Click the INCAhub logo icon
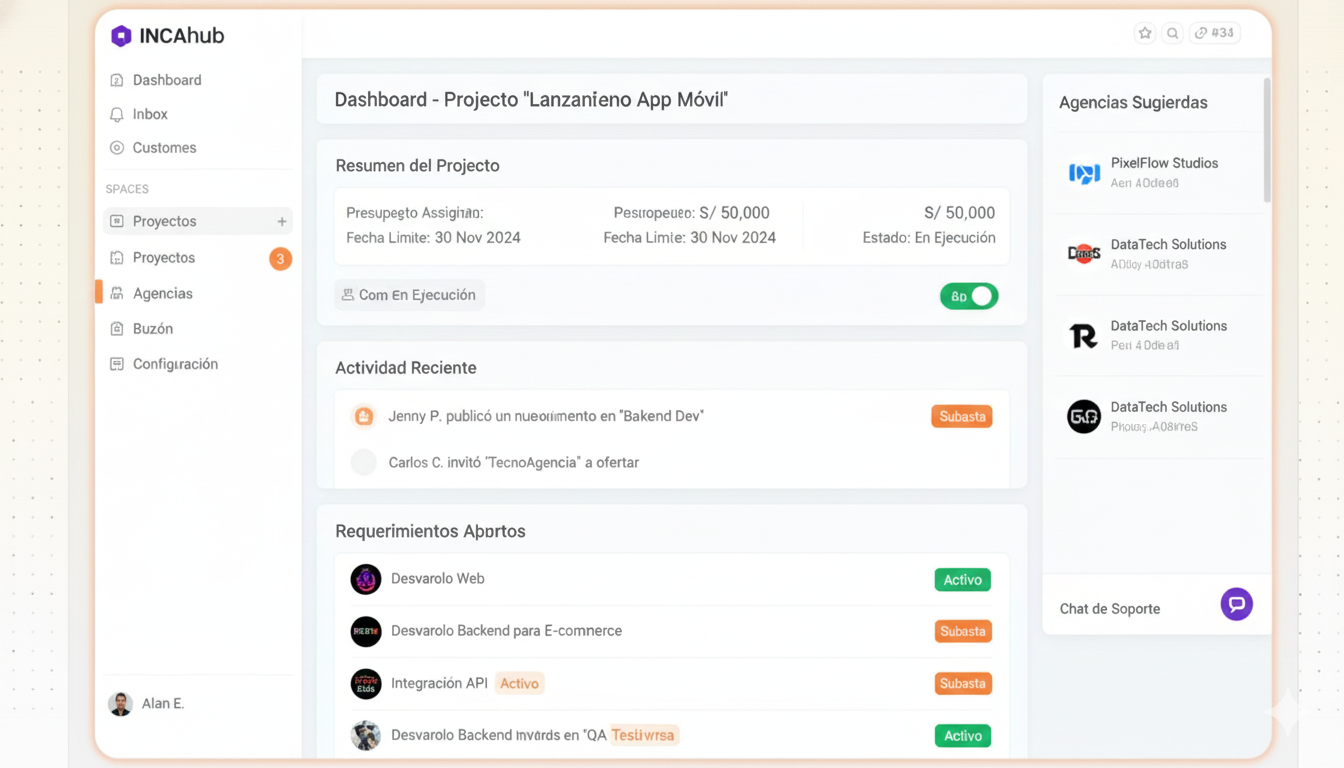The image size is (1344, 768). pyautogui.click(x=121, y=36)
